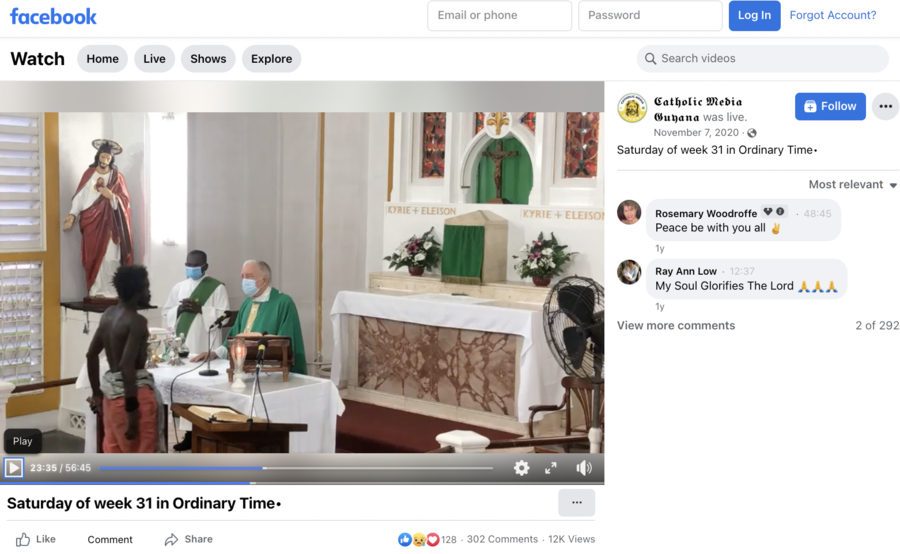The image size is (900, 554).
Task: Expand View more comments
Action: (676, 325)
